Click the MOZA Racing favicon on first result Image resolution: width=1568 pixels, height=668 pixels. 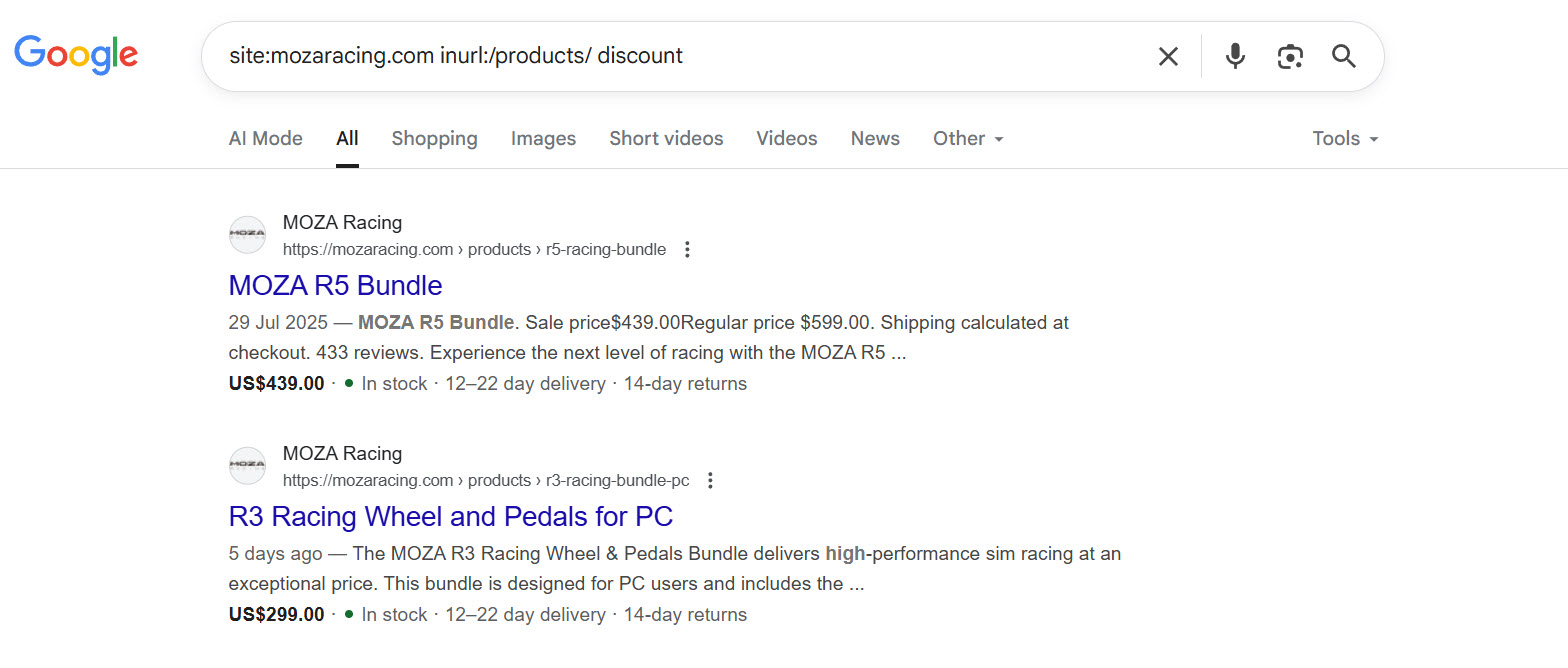pos(247,234)
